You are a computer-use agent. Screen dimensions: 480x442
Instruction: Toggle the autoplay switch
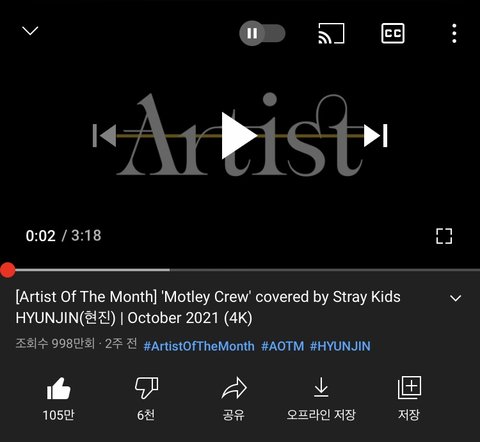point(262,33)
